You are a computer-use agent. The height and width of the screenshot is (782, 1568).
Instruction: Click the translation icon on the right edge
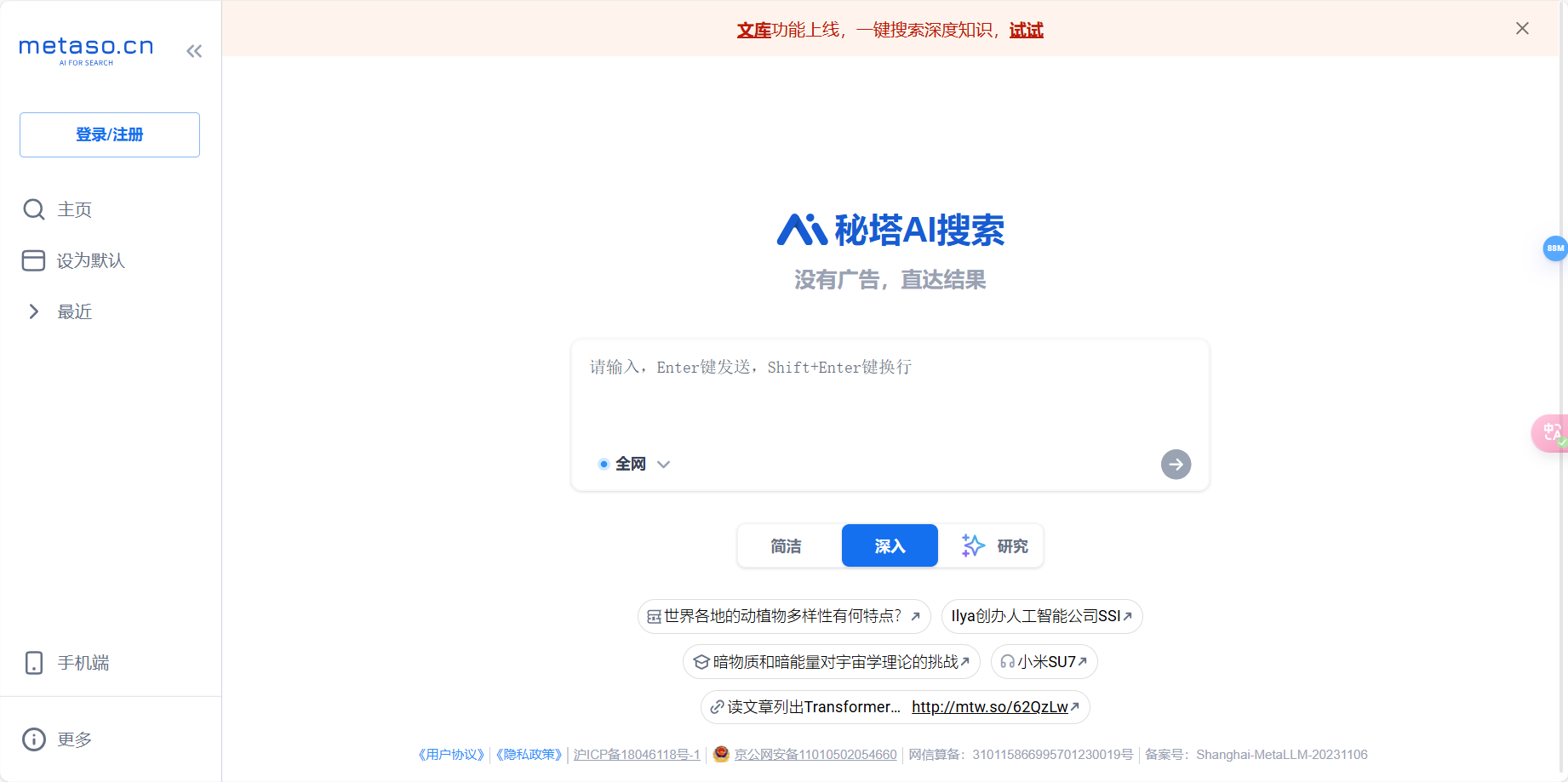click(x=1551, y=432)
